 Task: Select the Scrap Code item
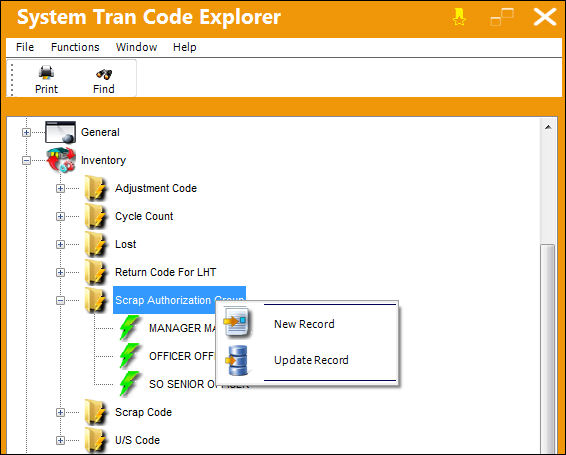143,412
